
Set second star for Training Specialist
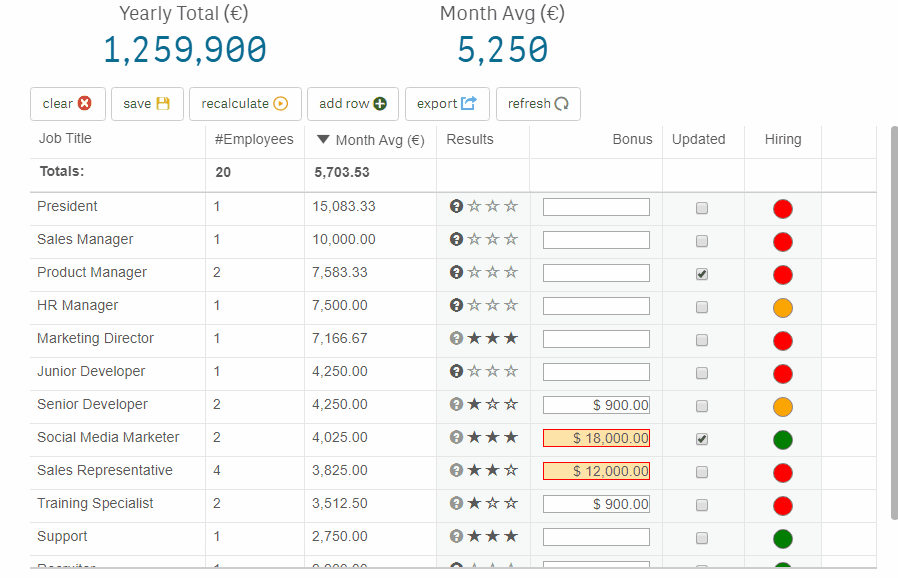(x=493, y=504)
